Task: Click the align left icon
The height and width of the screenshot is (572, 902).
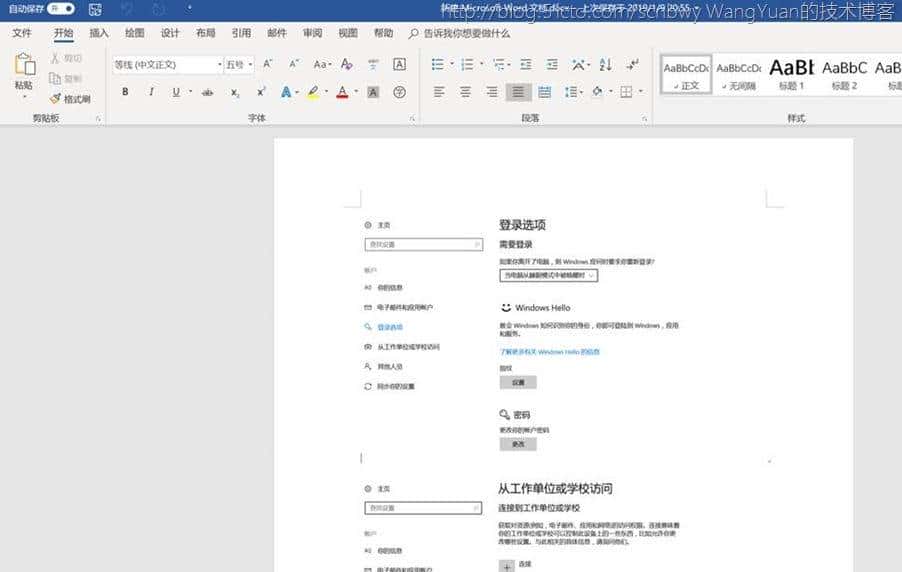Action: 439,91
